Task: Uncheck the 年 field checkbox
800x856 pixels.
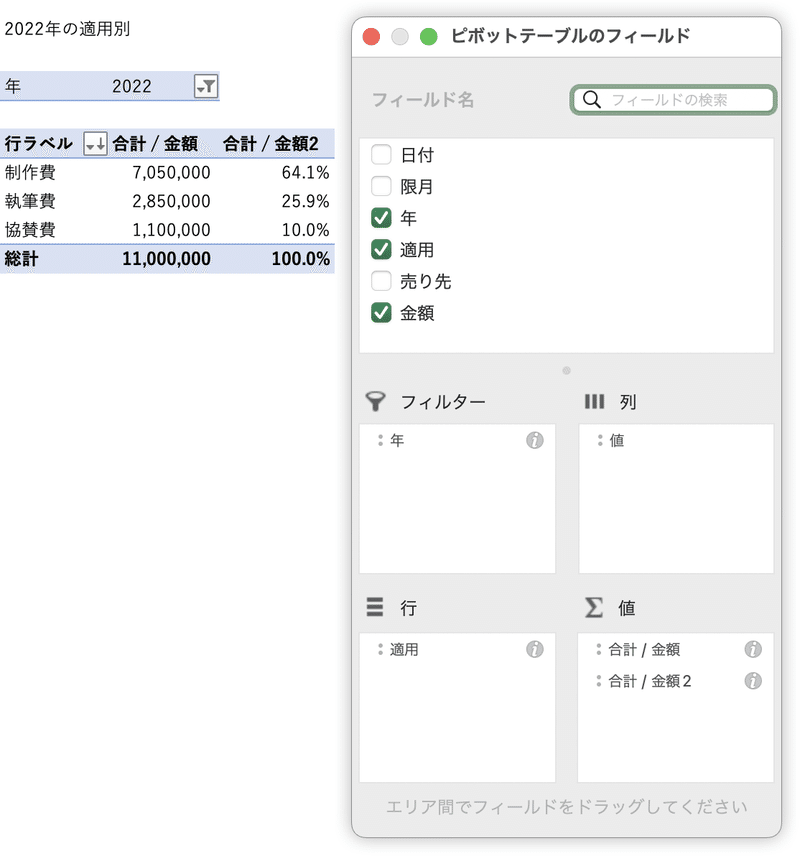Action: pos(381,218)
